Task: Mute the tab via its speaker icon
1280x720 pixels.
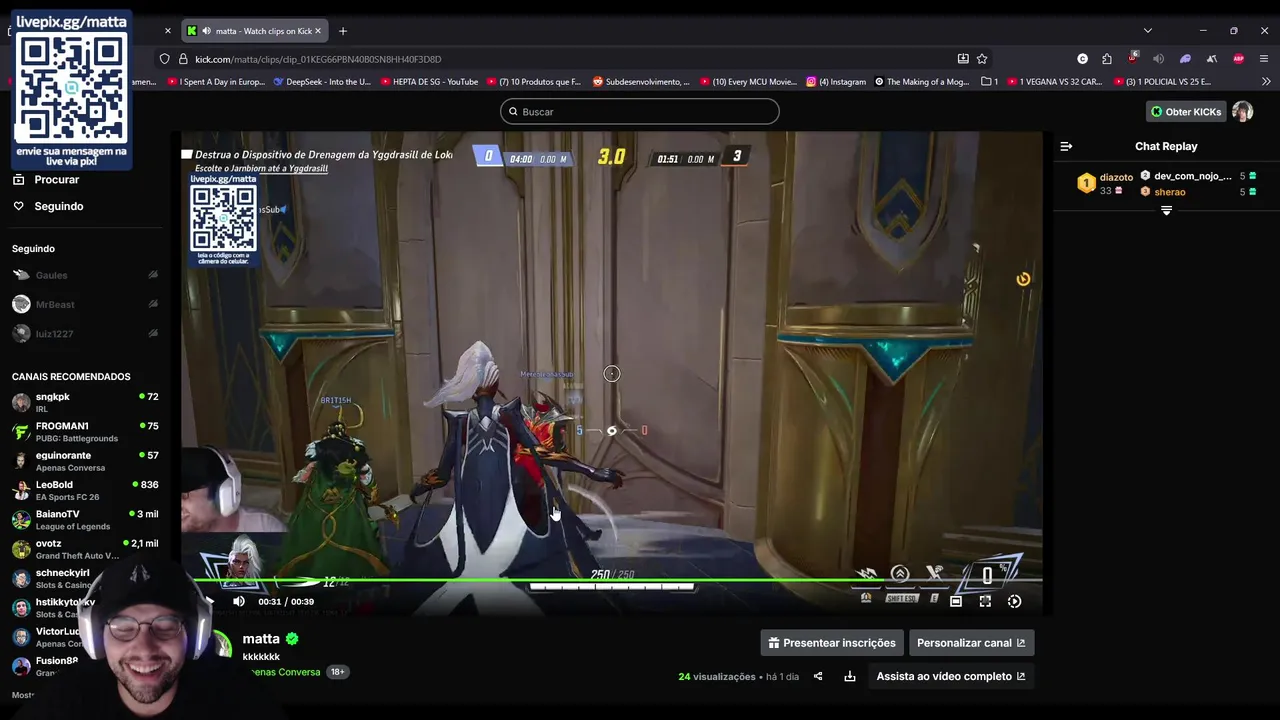Action: click(206, 31)
